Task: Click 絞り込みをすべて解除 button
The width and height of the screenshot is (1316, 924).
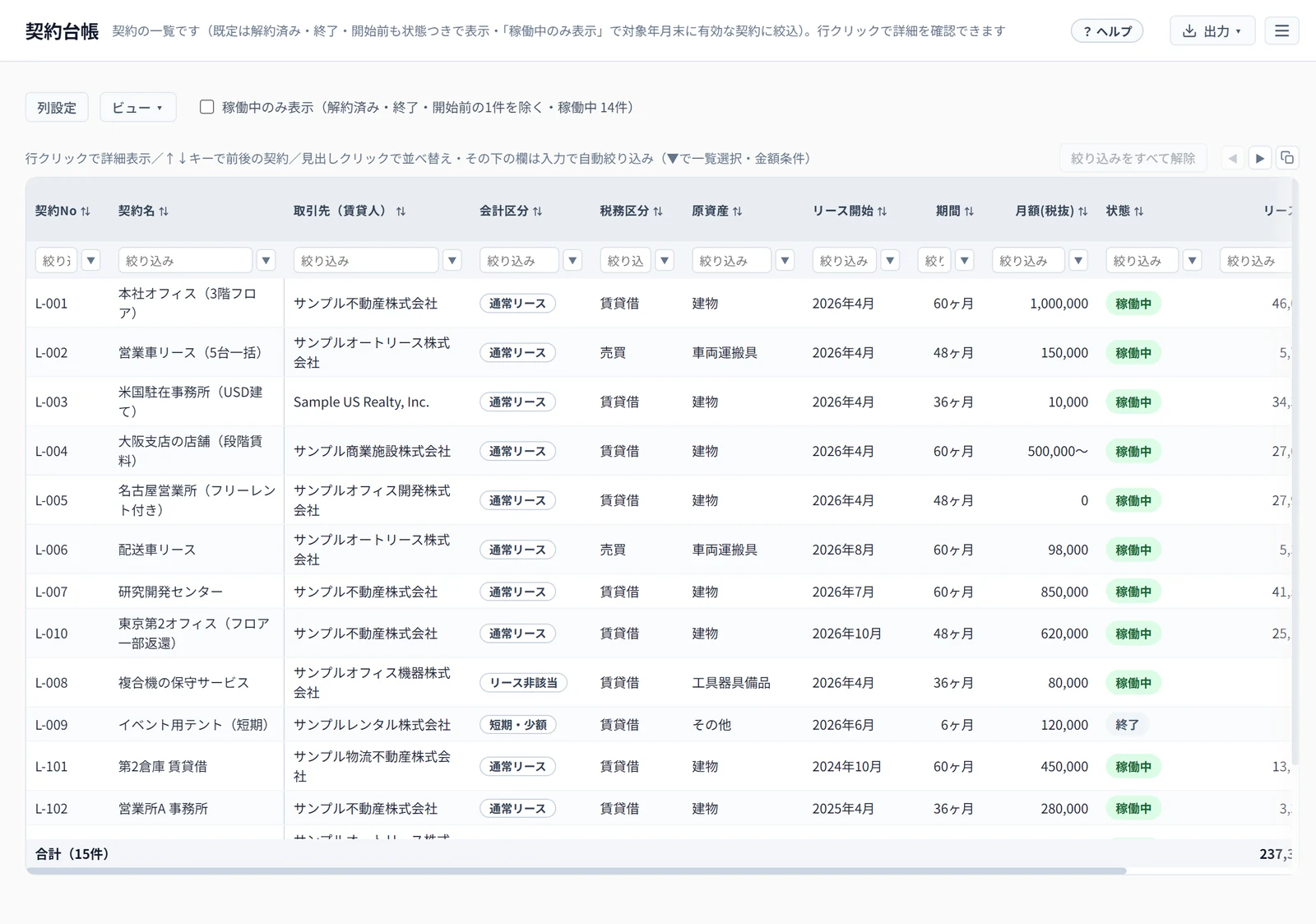Action: (1133, 158)
